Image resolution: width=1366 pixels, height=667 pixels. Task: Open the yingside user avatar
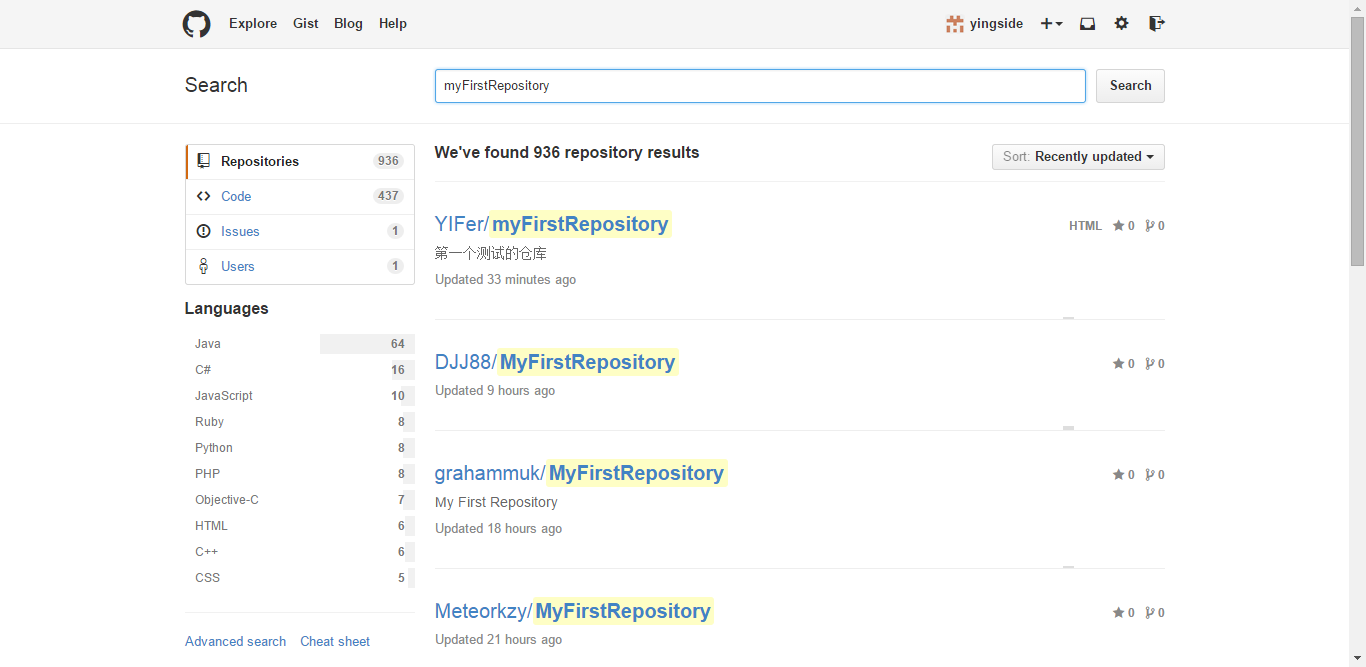(955, 24)
